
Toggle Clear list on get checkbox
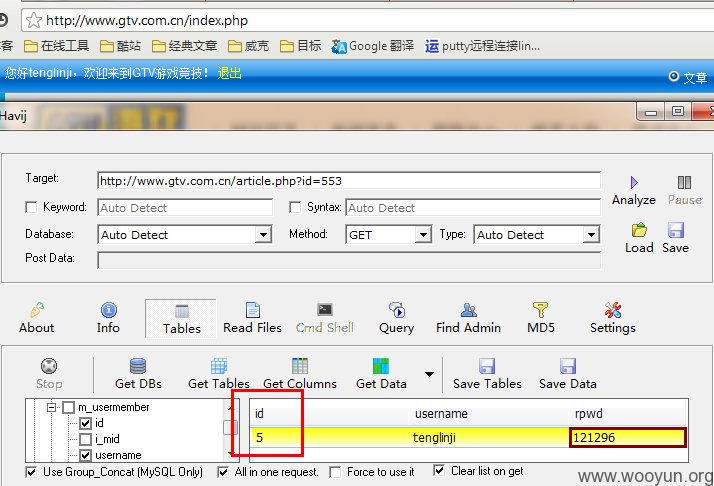439,470
